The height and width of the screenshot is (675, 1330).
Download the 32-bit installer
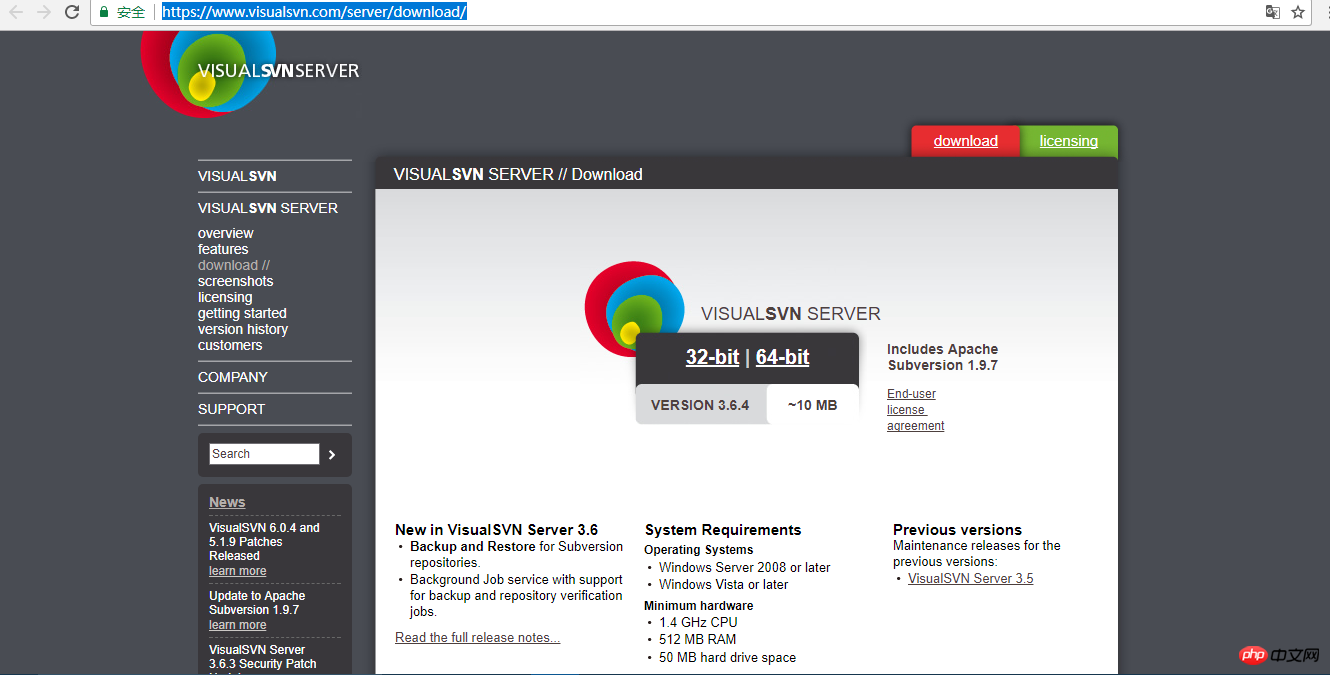pos(712,357)
